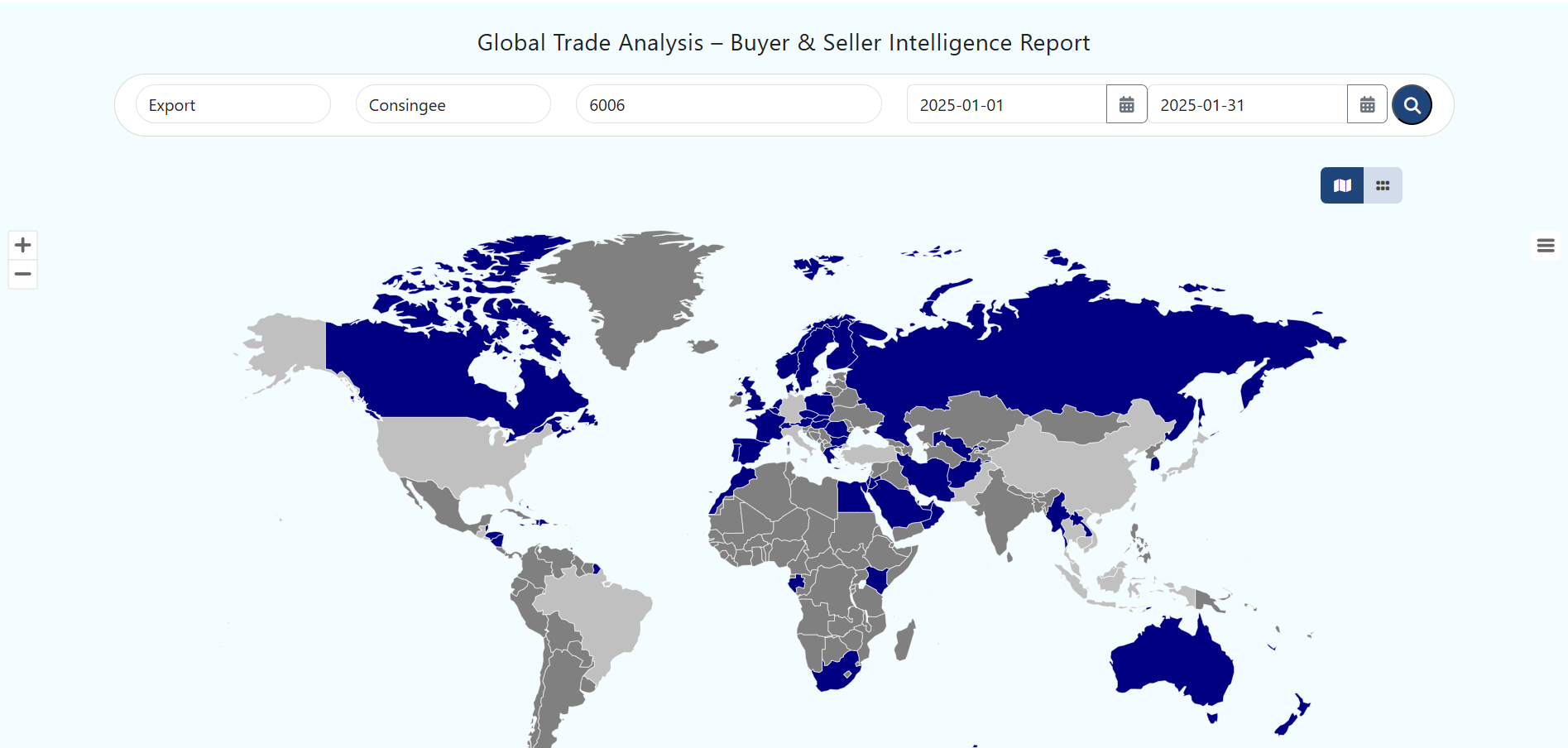Image resolution: width=1568 pixels, height=748 pixels.
Task: Open the chart hamburger menu
Action: tap(1545, 246)
